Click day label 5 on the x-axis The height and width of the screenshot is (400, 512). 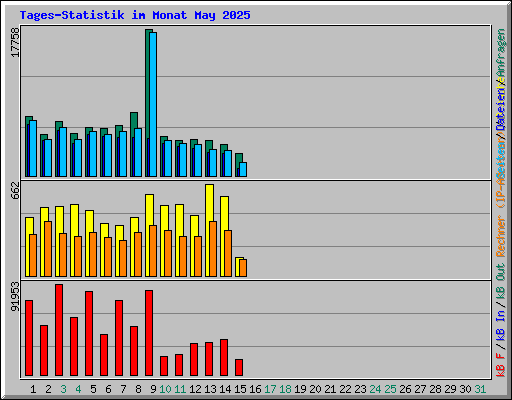(x=93, y=389)
